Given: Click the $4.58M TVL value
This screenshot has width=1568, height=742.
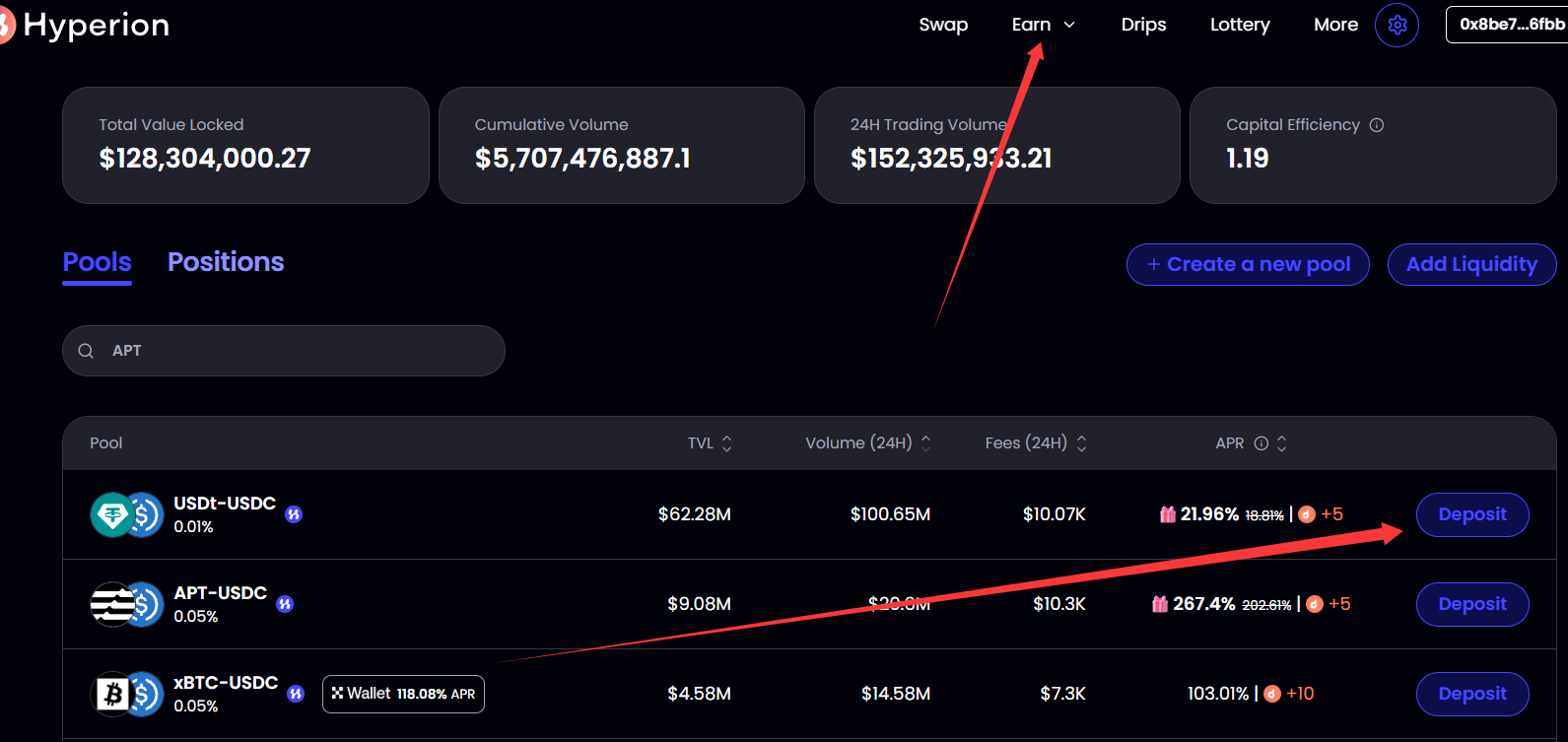Looking at the screenshot, I should coord(699,694).
